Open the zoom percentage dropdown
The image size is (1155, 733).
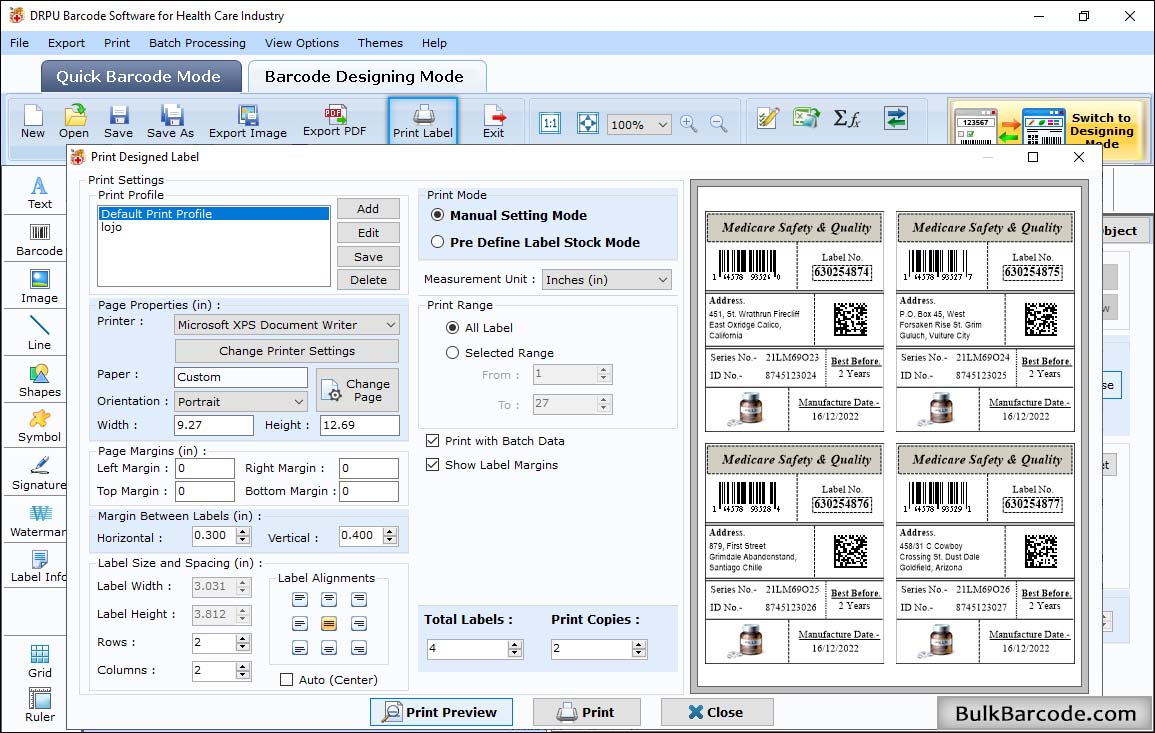pyautogui.click(x=639, y=124)
